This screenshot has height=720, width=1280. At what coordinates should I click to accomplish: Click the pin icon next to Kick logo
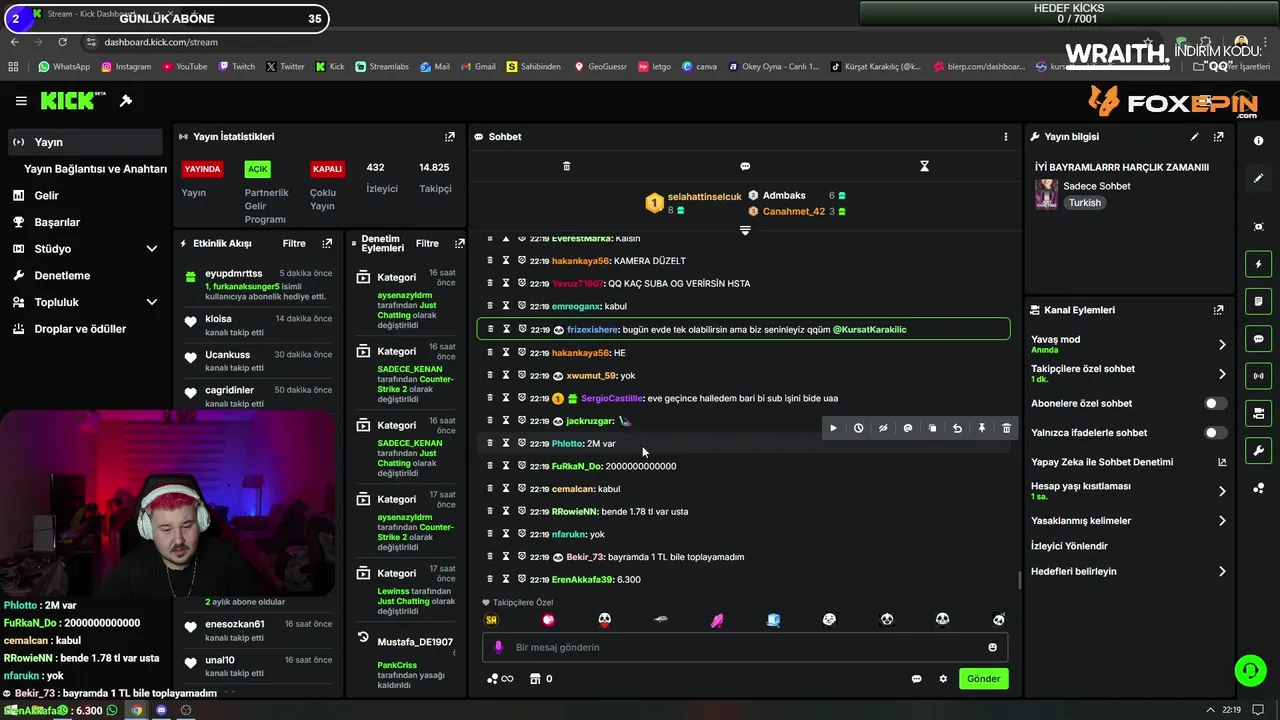click(126, 101)
